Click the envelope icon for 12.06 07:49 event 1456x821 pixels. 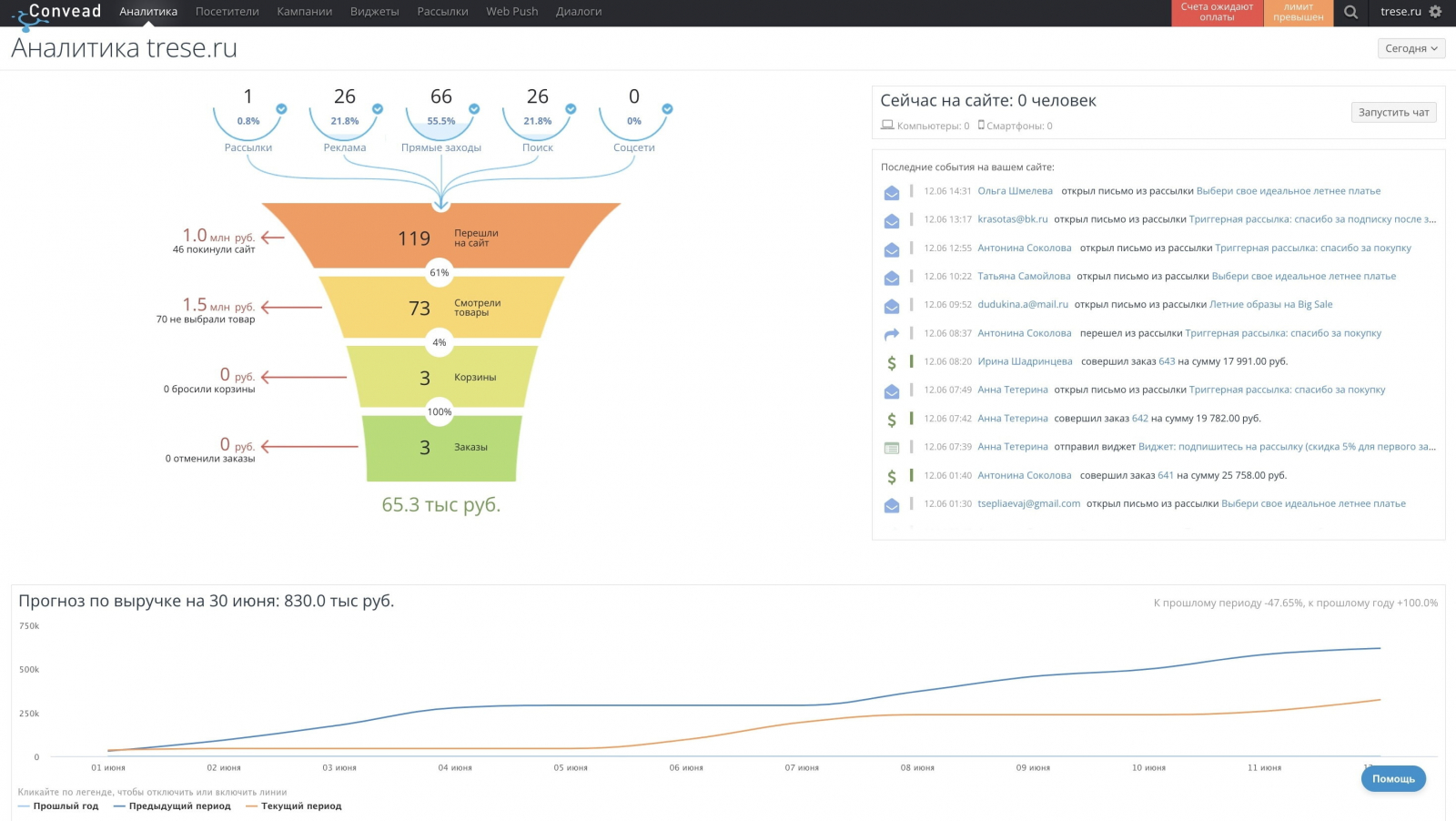click(892, 391)
